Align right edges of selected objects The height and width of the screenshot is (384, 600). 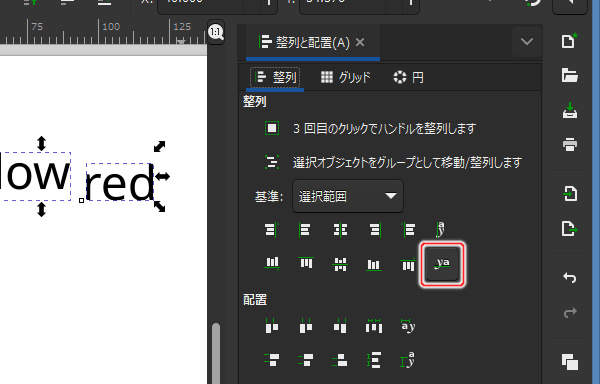pyautogui.click(x=374, y=229)
